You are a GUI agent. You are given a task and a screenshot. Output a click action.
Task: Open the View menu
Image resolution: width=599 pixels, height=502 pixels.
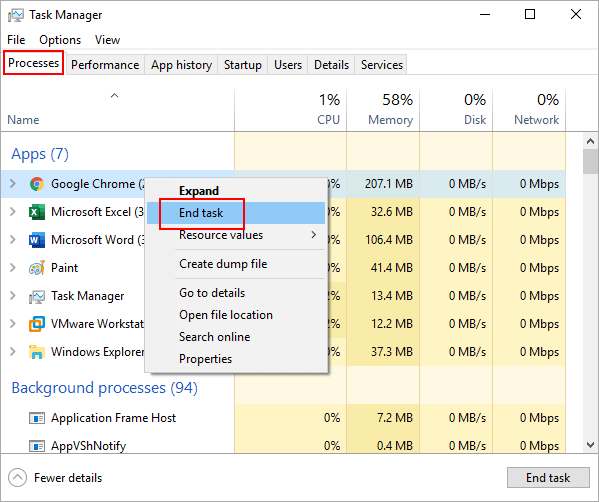click(x=107, y=40)
